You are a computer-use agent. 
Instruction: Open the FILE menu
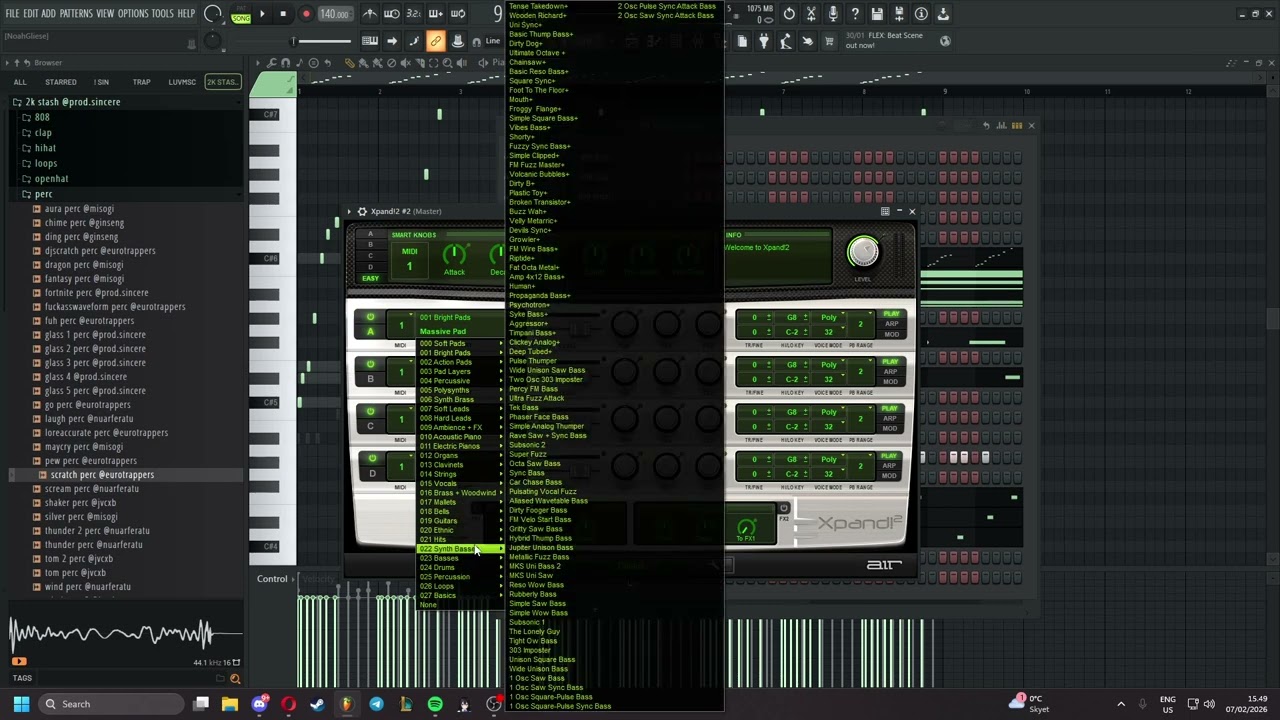tap(13, 14)
